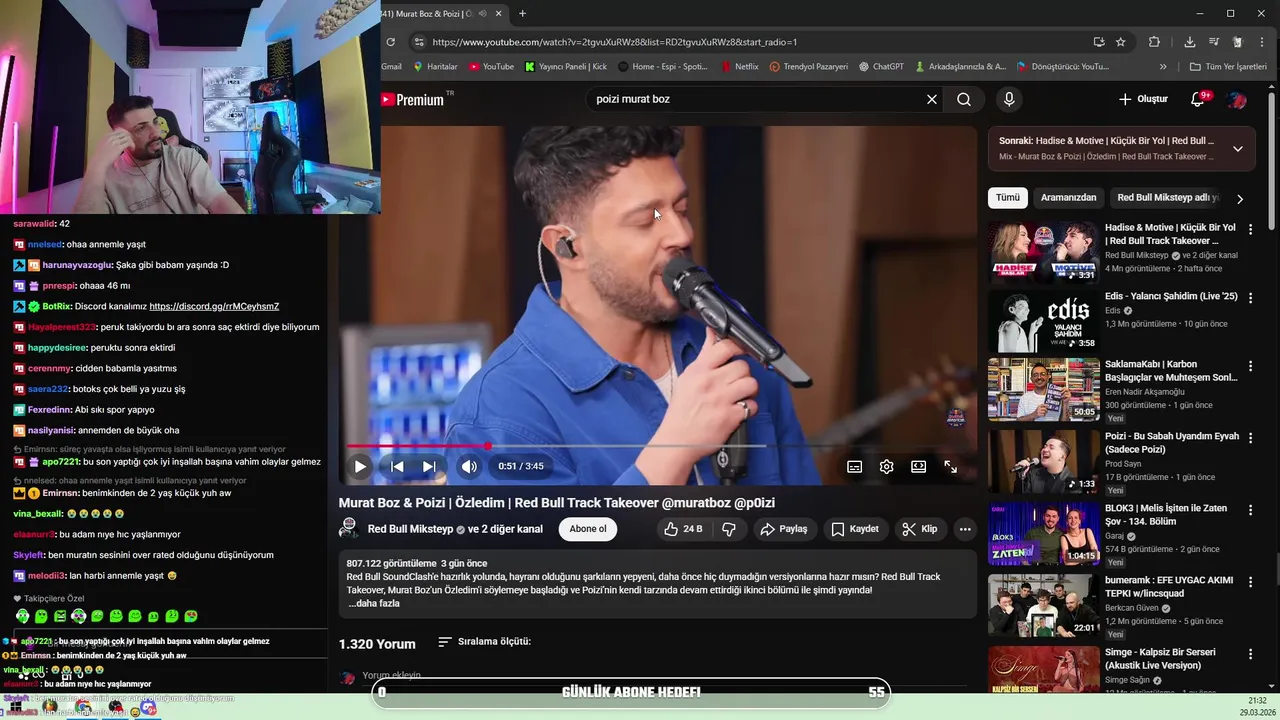The image size is (1280, 720).
Task: Click the YouTube search magnifier button
Action: pyautogui.click(x=964, y=99)
